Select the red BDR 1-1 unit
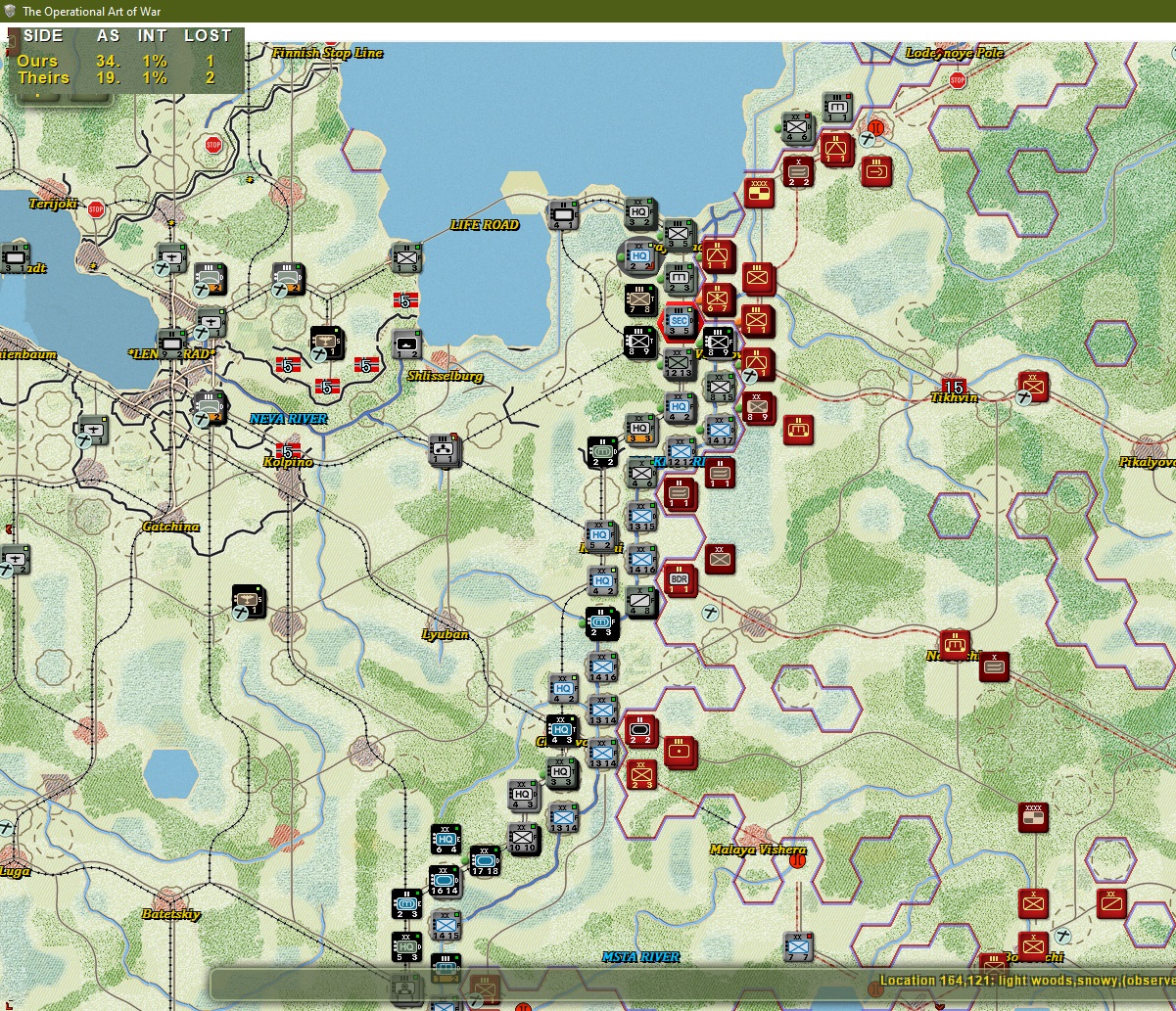Image resolution: width=1176 pixels, height=1011 pixels. coord(680,580)
